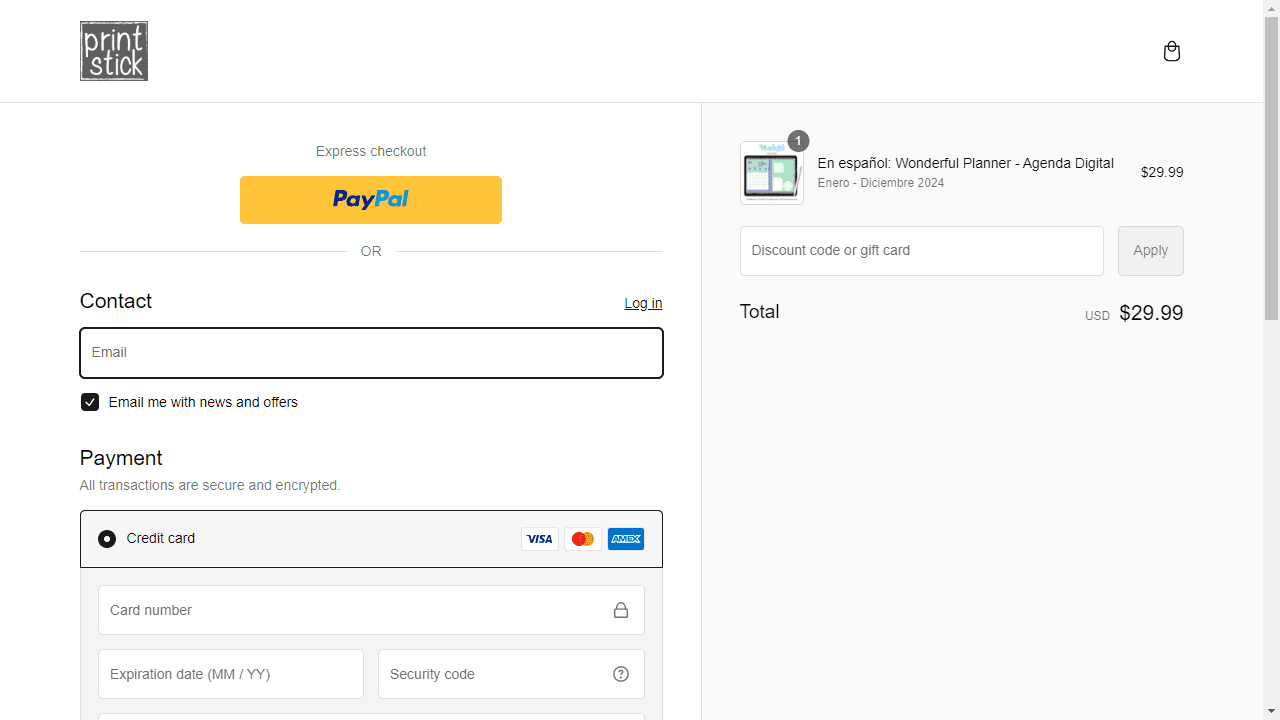1280x720 pixels.
Task: Open the Wonderful Planner product thumbnail
Action: (x=772, y=173)
